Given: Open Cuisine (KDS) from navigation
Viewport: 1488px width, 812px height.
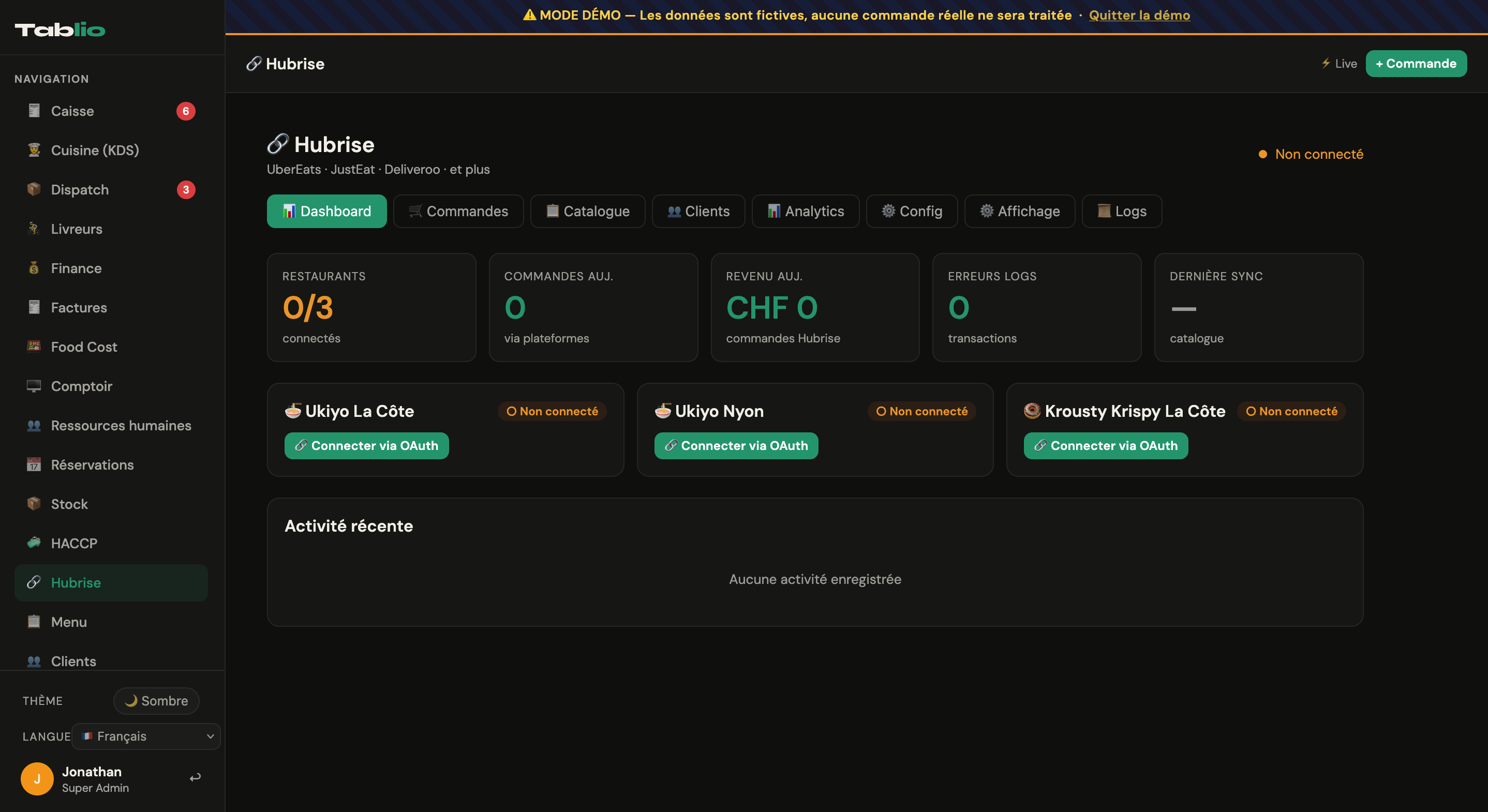Looking at the screenshot, I should click(x=111, y=150).
